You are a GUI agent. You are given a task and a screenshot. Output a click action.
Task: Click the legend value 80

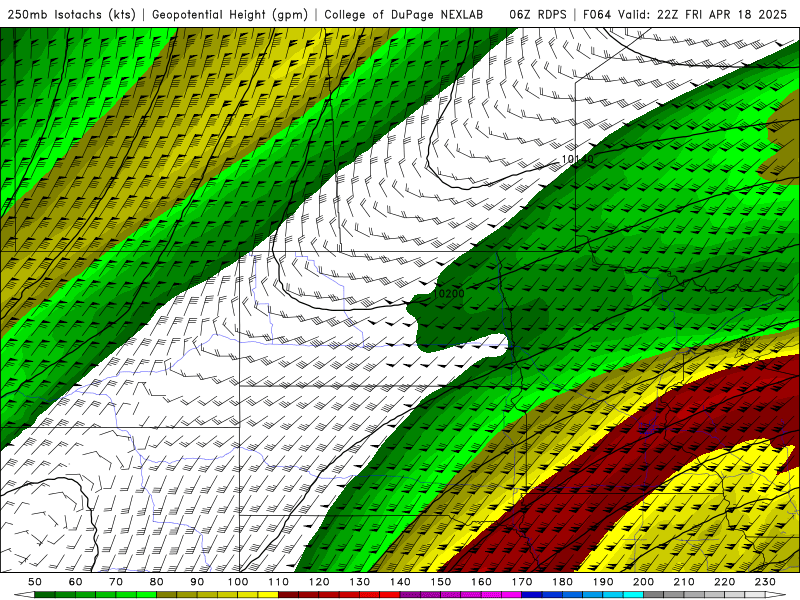coord(157,582)
